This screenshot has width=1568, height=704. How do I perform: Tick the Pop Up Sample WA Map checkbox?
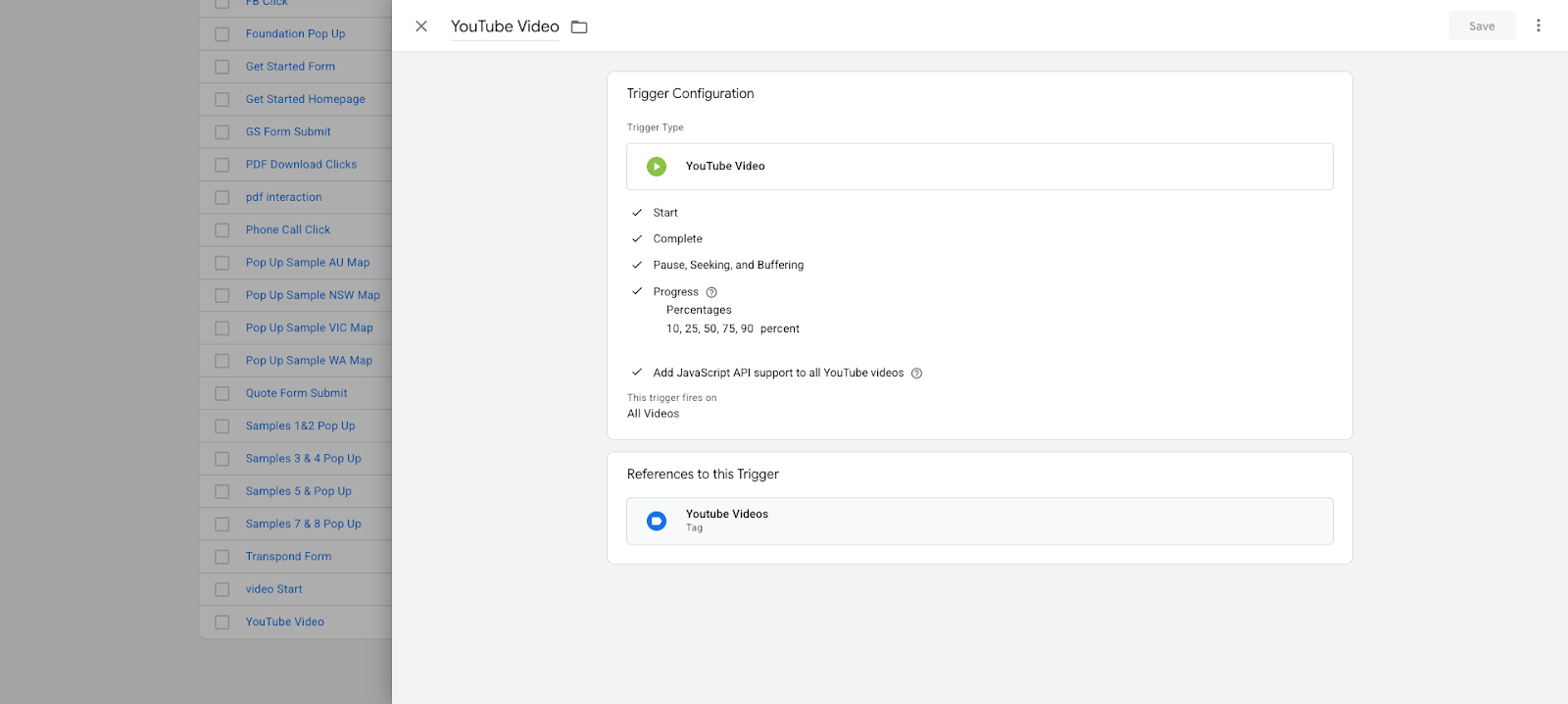point(222,361)
